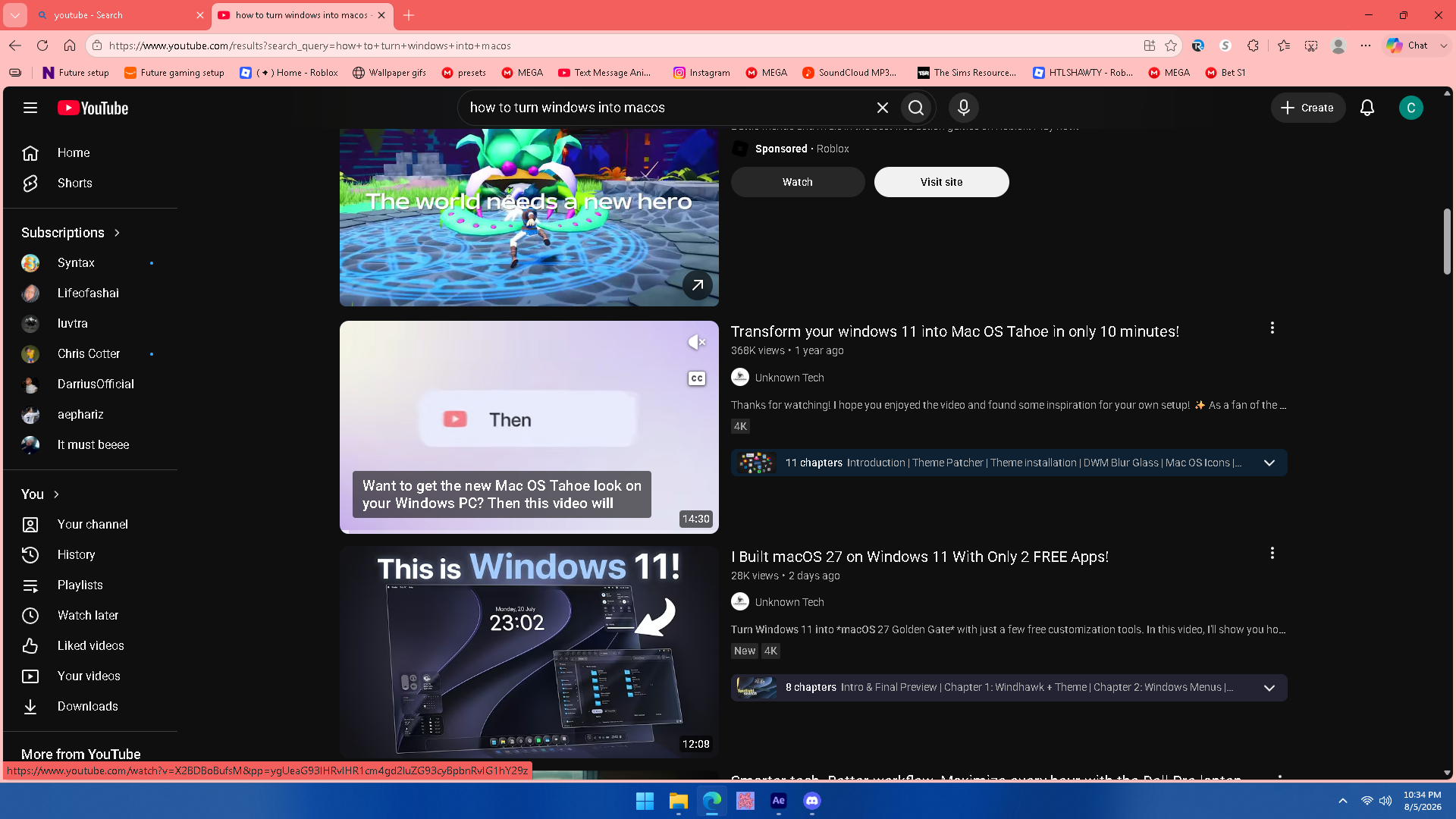Viewport: 1456px width, 819px height.
Task: Open the browser extensions puzzle icon
Action: point(1253,45)
